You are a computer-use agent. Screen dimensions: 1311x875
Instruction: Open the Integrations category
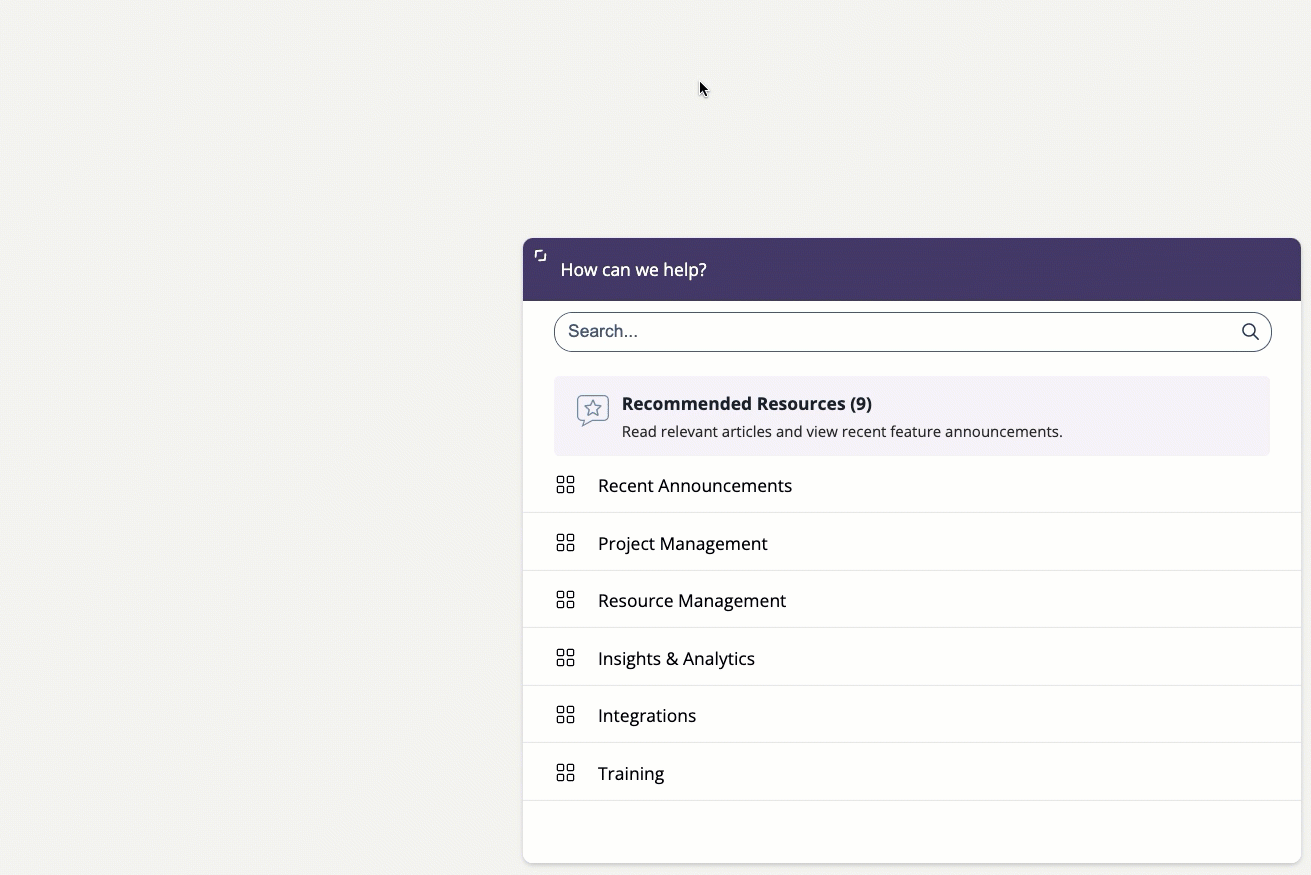(912, 715)
